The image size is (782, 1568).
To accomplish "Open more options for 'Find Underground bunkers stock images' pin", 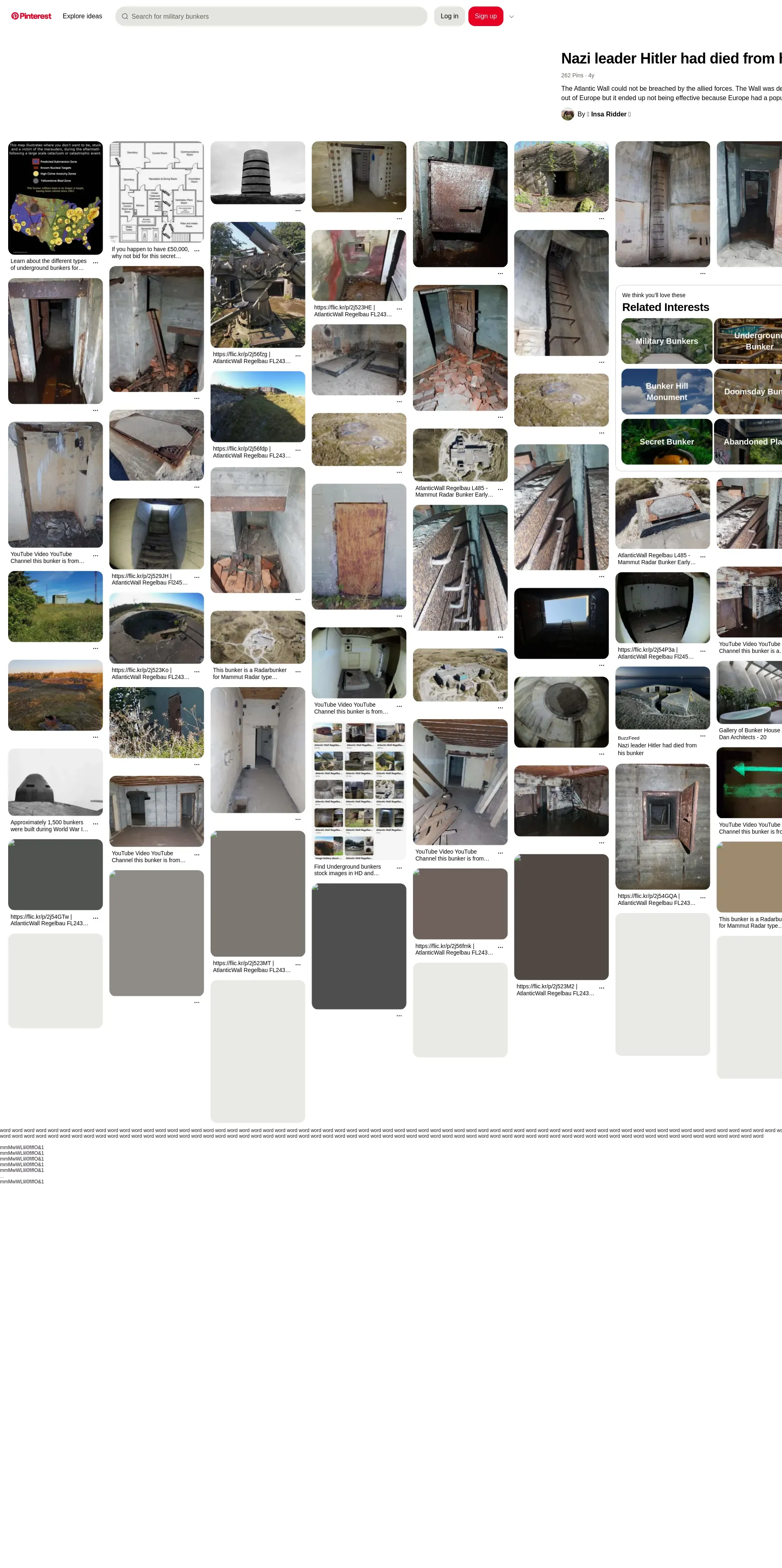I will click(399, 868).
